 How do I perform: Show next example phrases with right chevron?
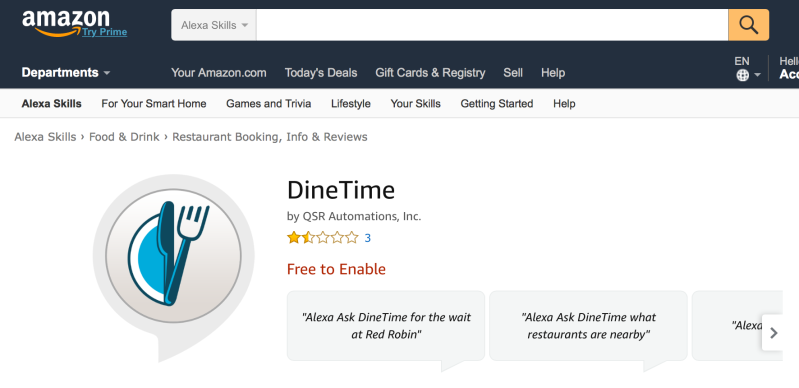point(773,333)
